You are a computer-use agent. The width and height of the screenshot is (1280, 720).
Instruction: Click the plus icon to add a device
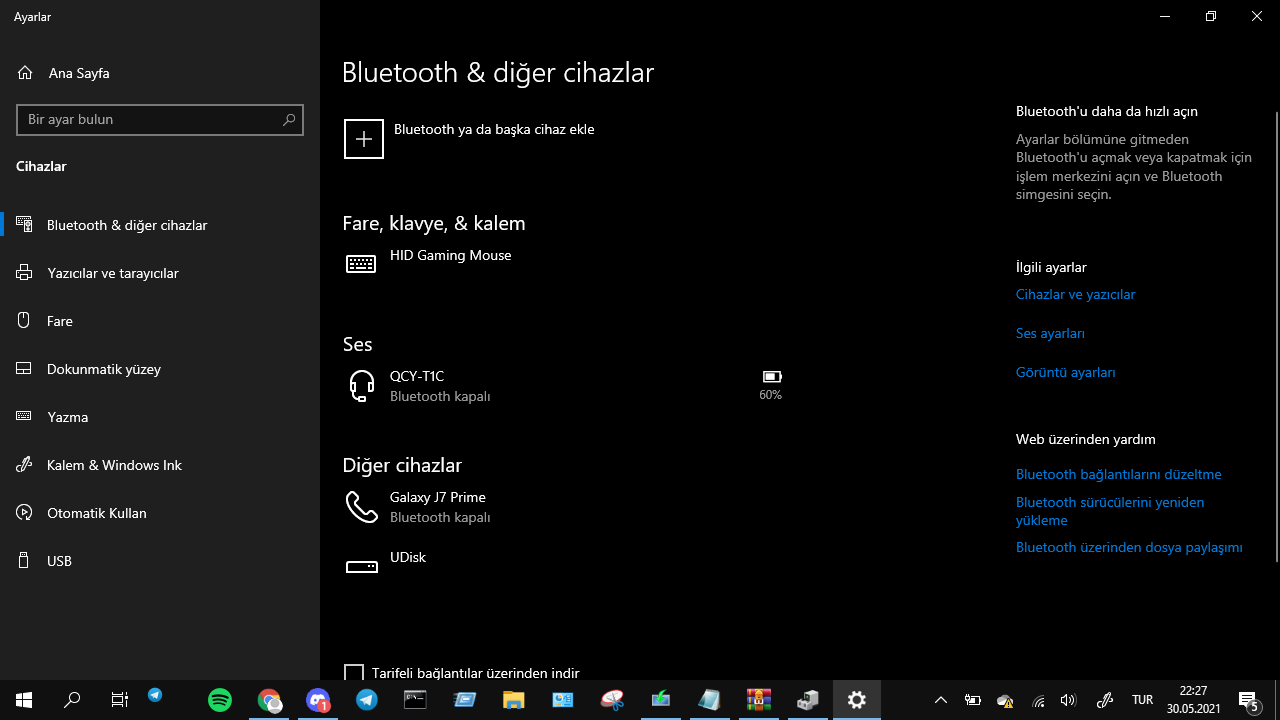[x=364, y=139]
